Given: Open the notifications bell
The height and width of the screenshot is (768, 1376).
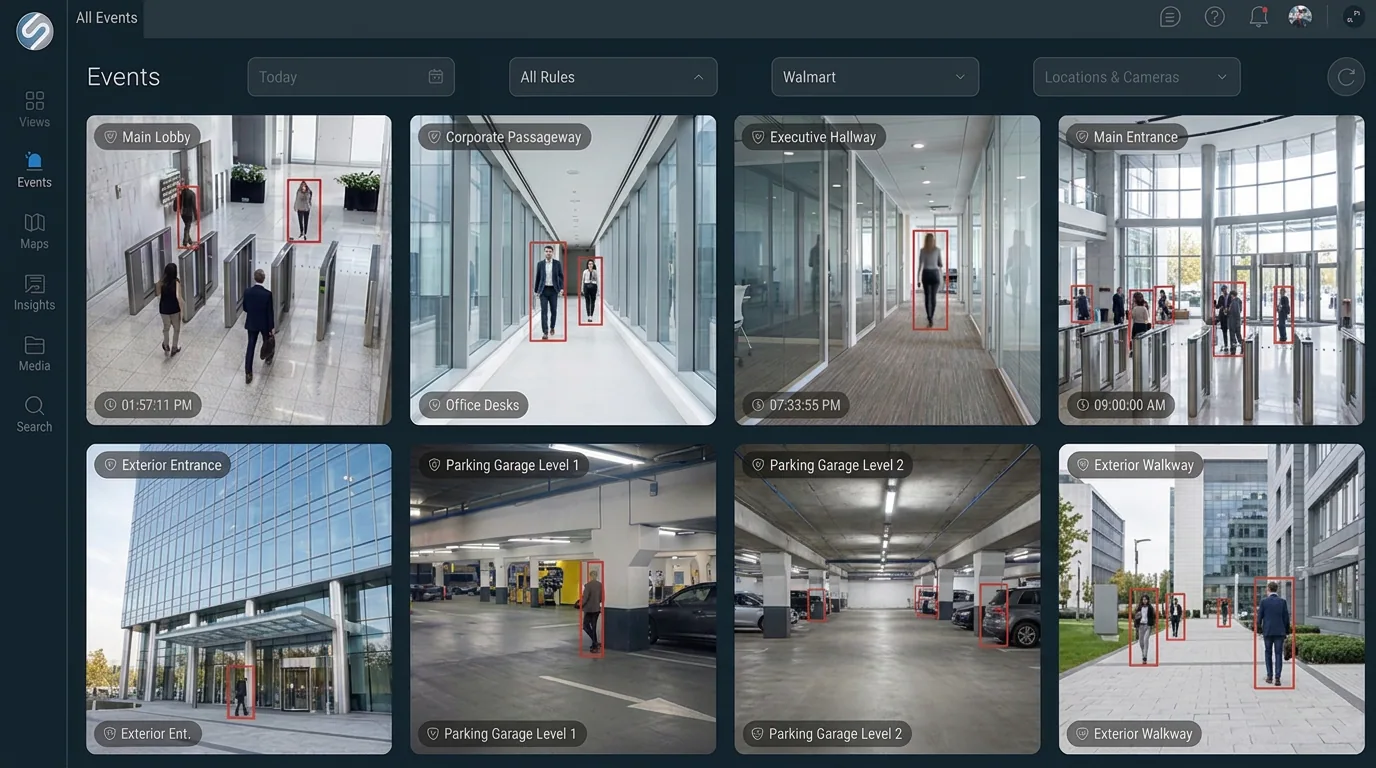Looking at the screenshot, I should 1258,17.
